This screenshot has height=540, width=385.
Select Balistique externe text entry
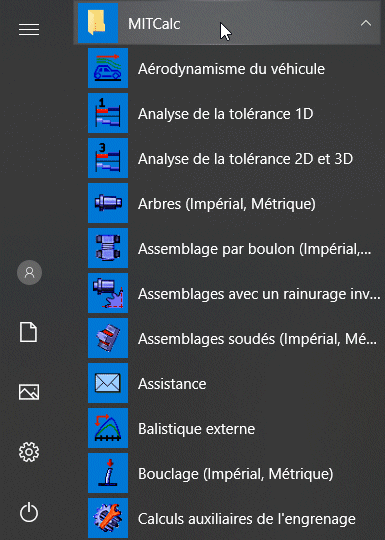tap(196, 429)
